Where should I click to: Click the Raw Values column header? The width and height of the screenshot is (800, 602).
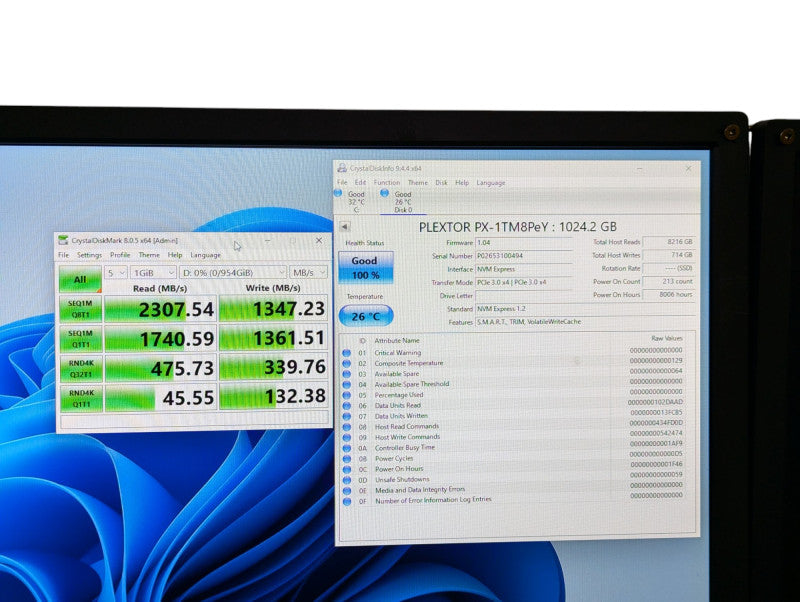pos(666,338)
